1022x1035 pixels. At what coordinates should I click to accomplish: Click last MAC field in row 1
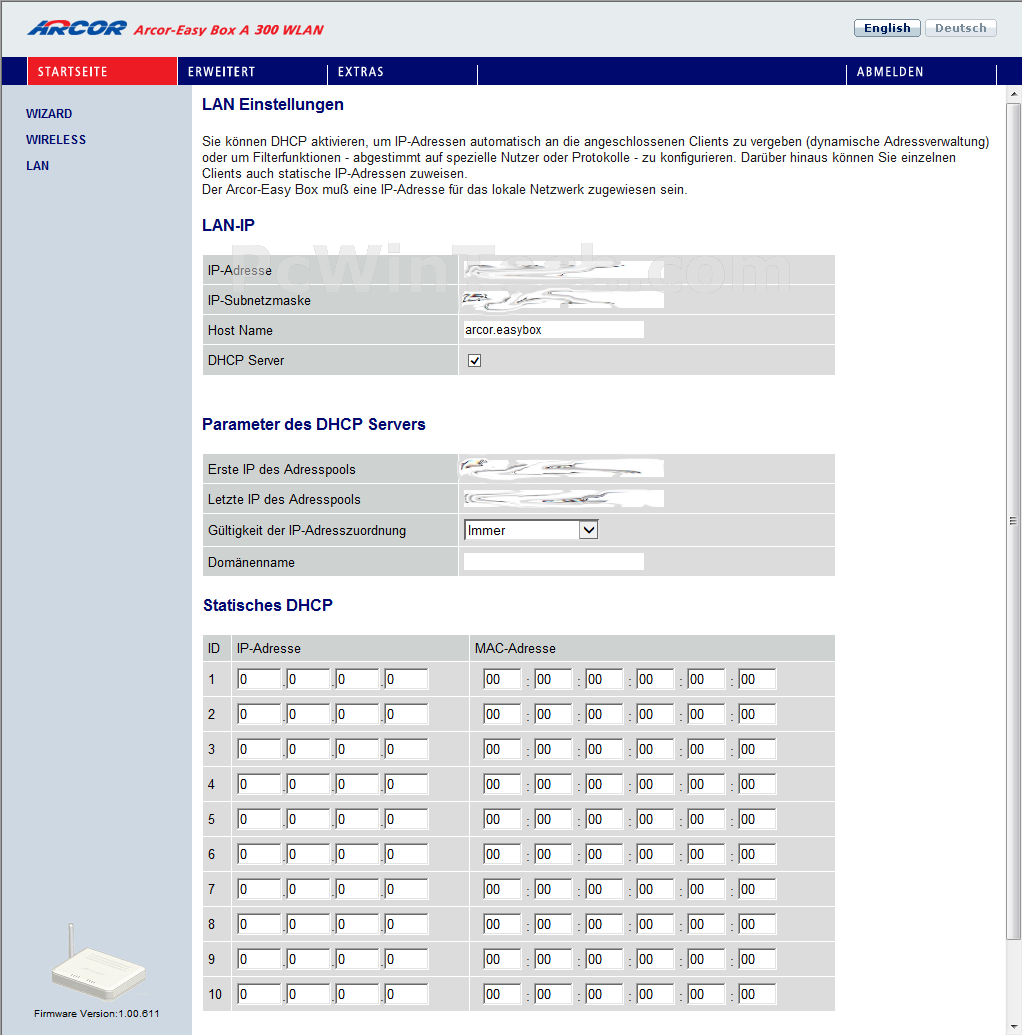coord(757,679)
